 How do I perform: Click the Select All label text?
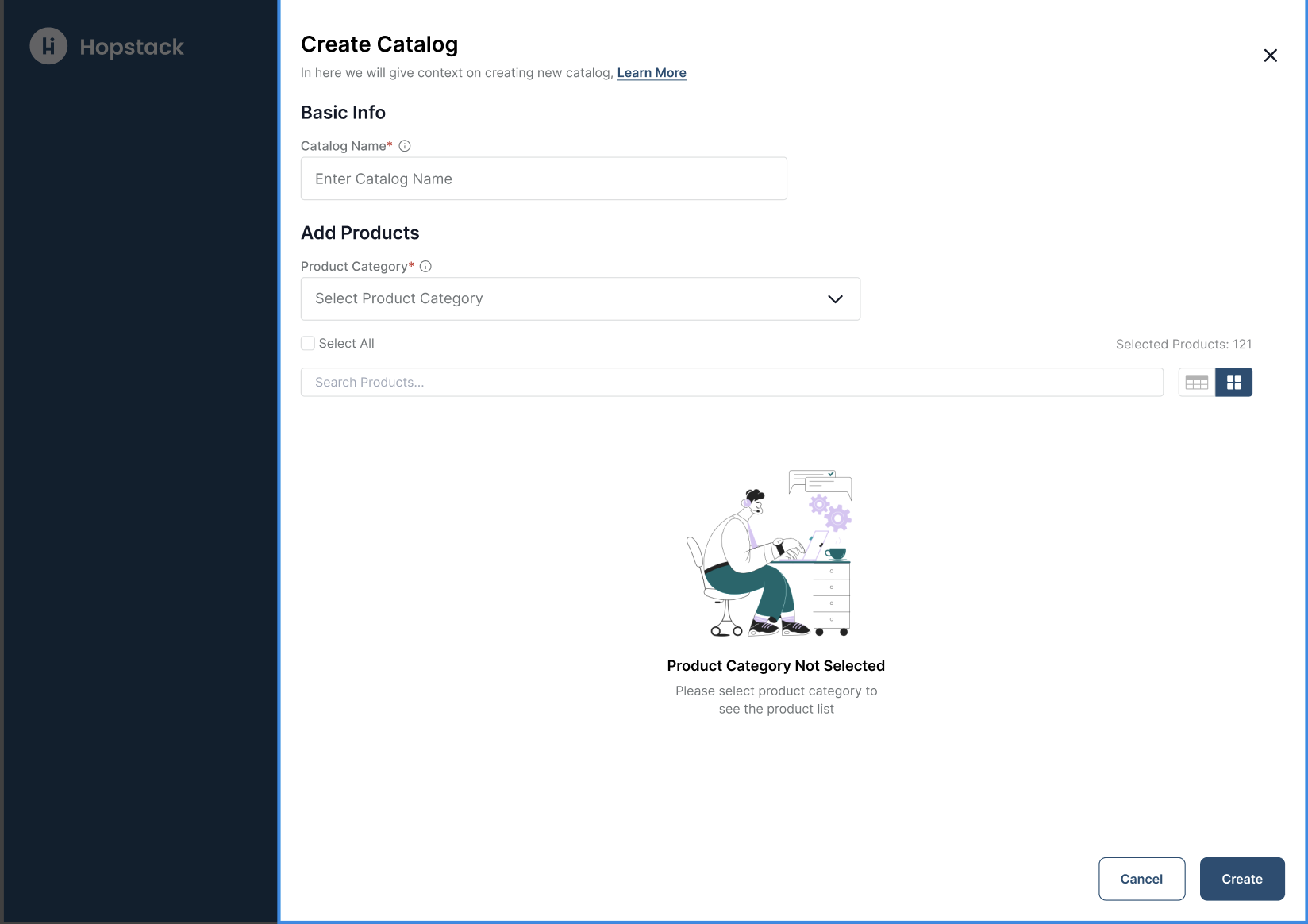346,344
